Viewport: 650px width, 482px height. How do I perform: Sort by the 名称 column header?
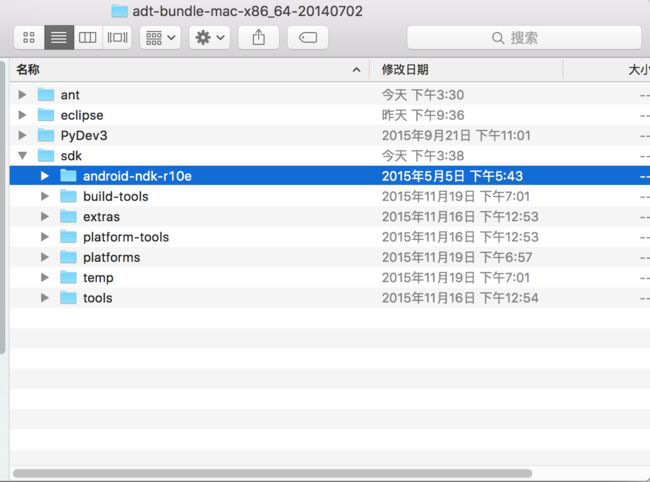pyautogui.click(x=189, y=70)
